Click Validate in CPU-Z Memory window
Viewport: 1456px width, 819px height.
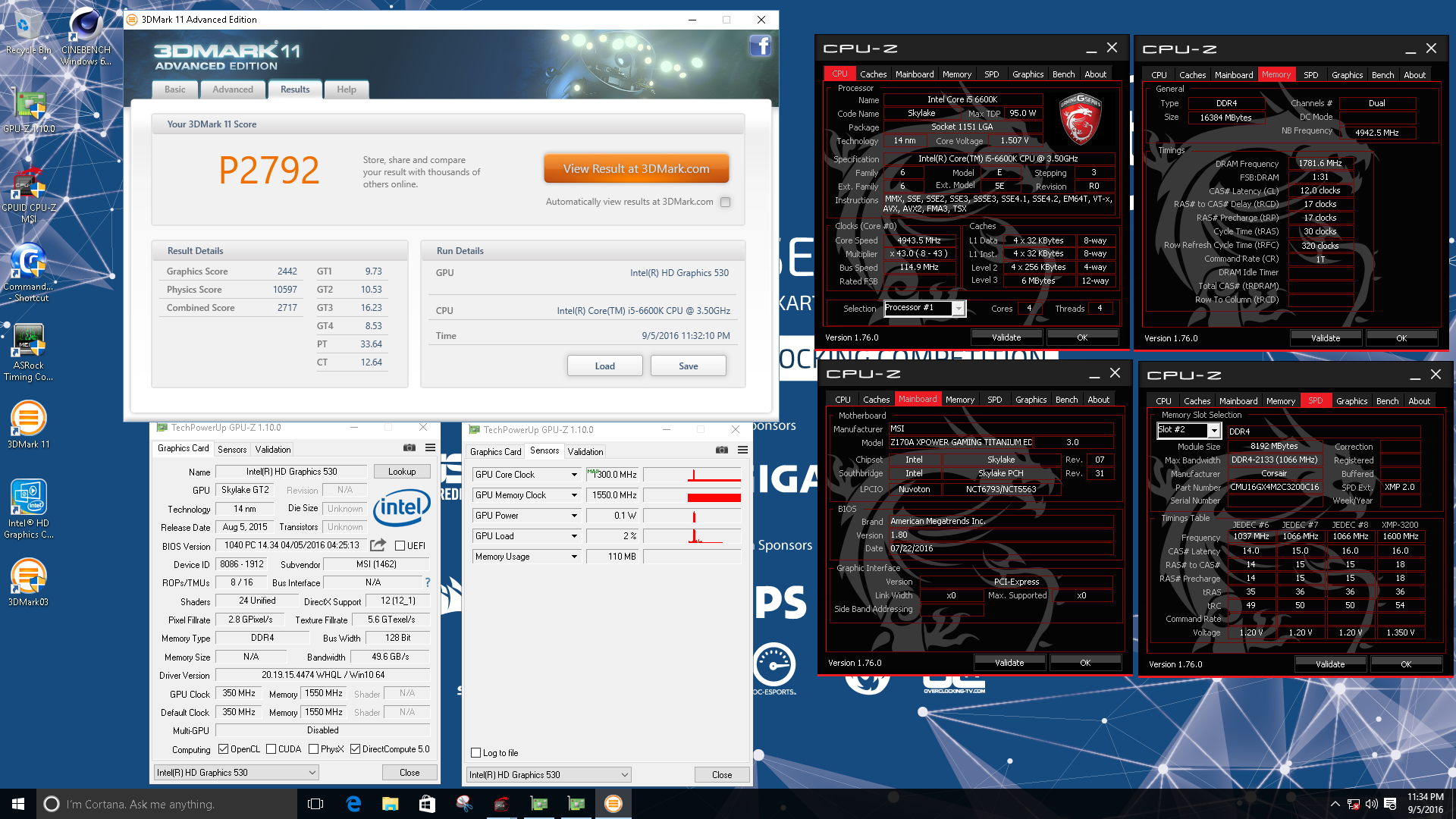1325,338
